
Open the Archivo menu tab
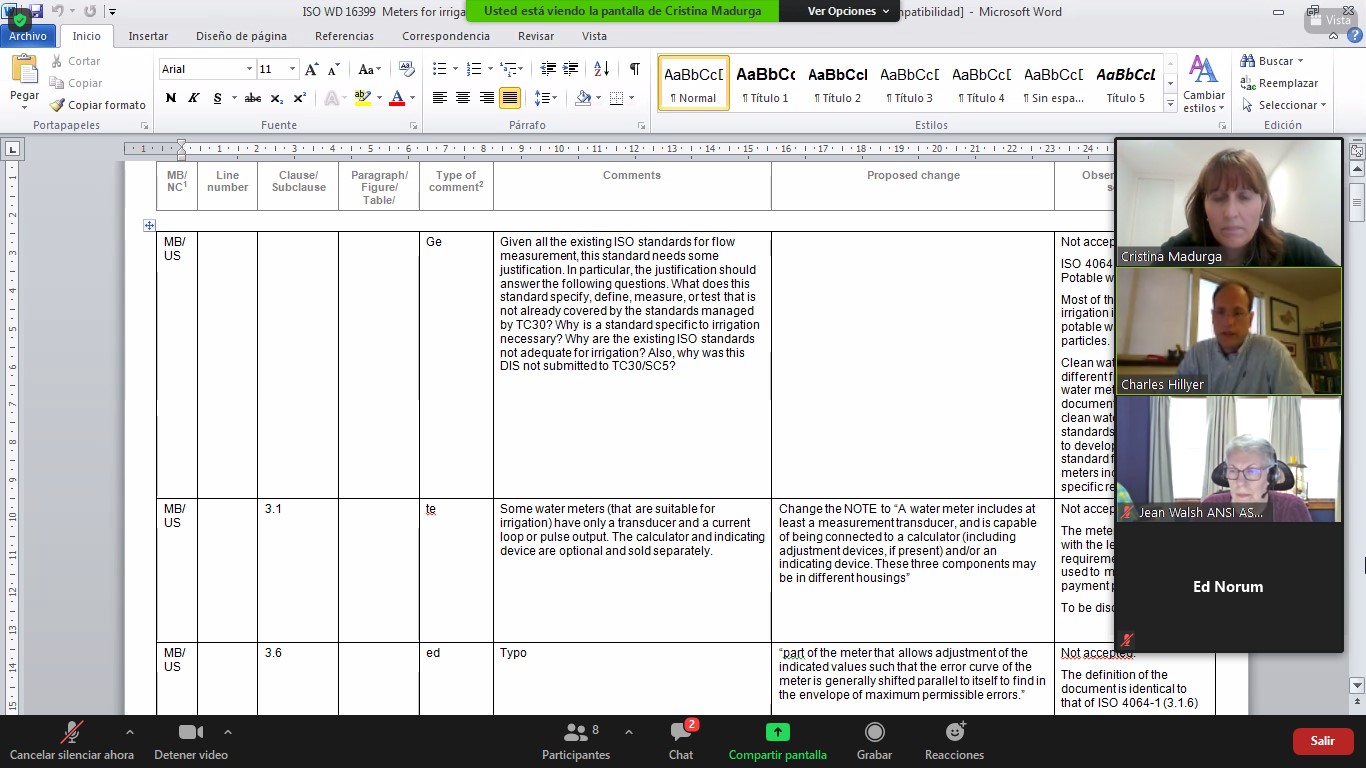click(28, 36)
